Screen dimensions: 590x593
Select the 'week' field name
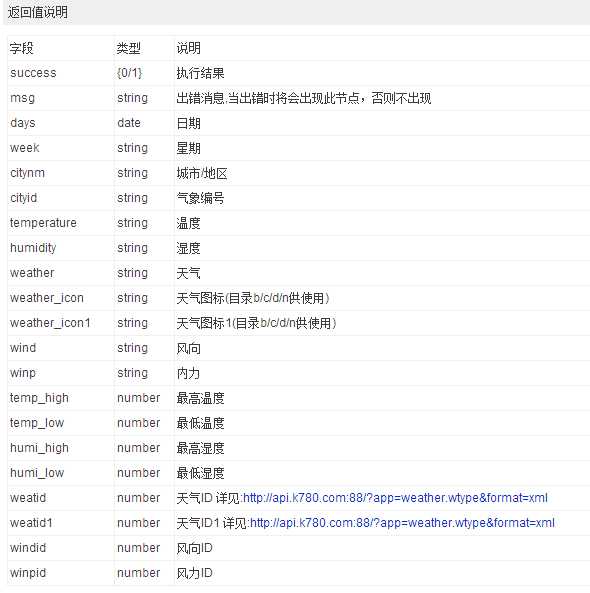pos(25,148)
